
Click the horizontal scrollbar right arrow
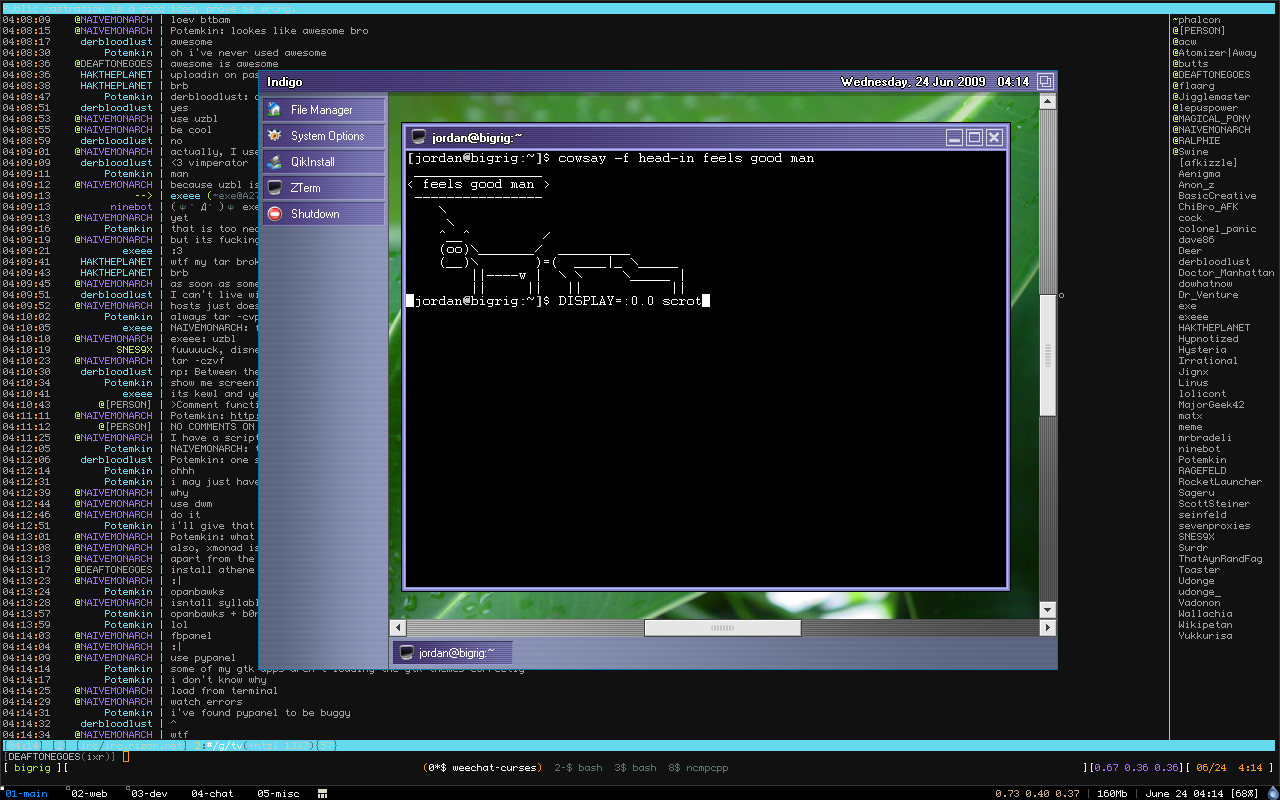point(1047,628)
